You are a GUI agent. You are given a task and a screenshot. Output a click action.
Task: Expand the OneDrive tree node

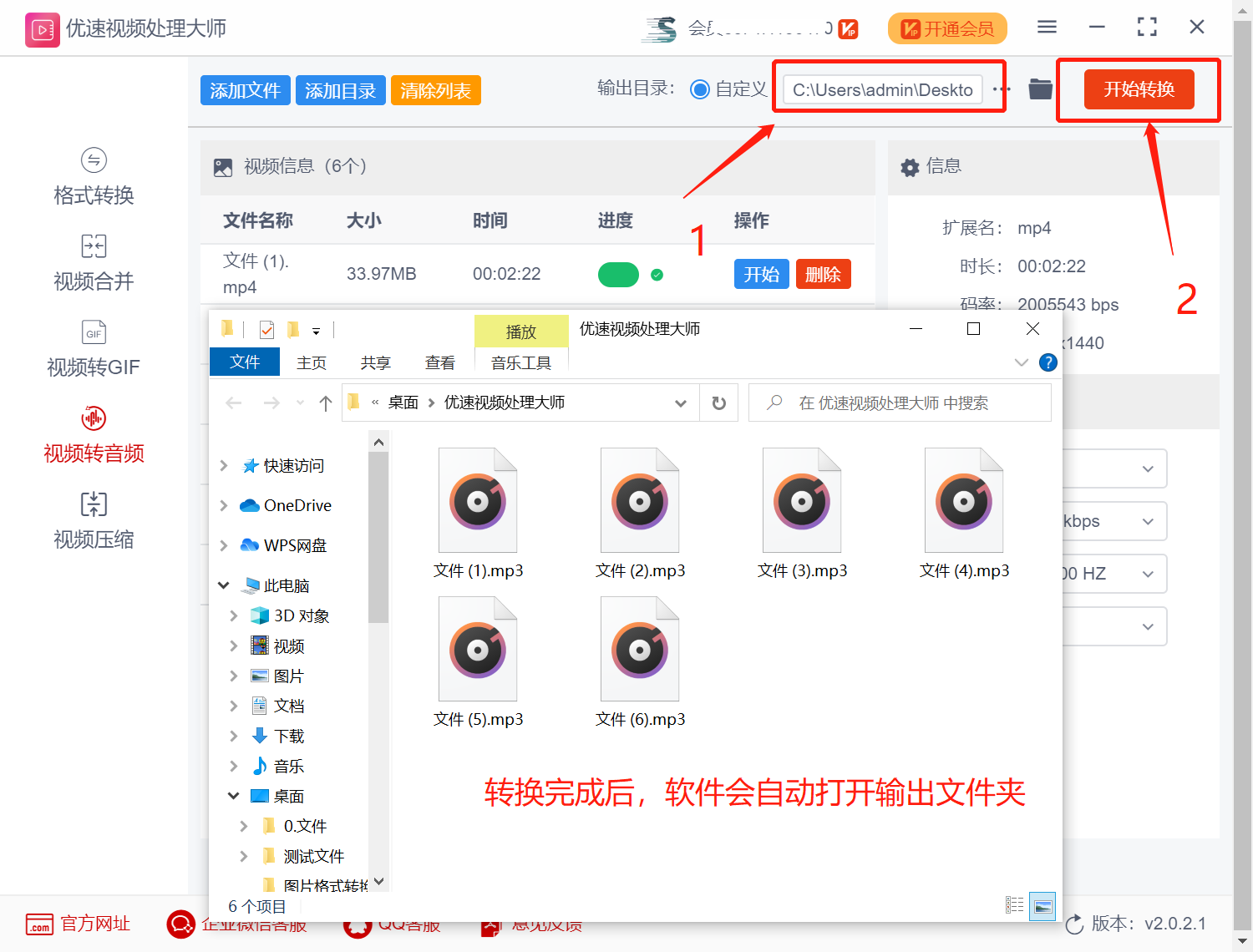224,505
